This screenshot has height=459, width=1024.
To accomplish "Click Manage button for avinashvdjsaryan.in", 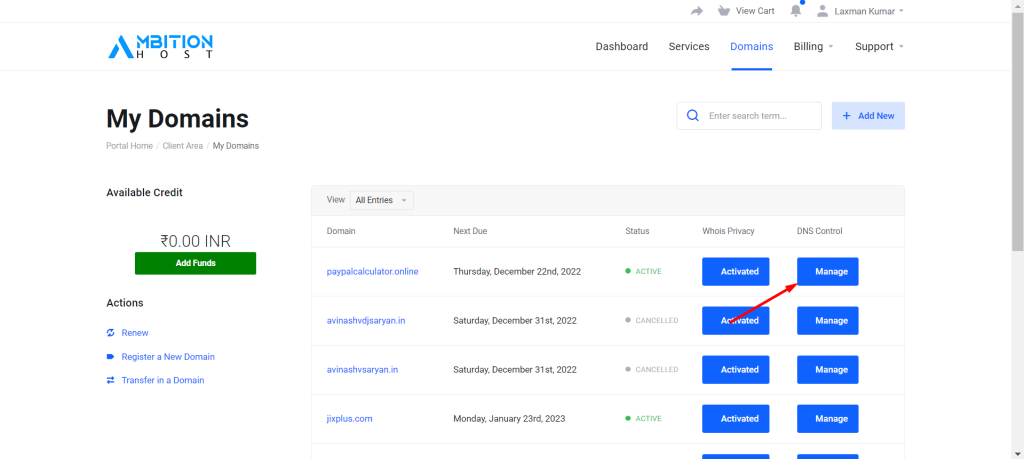I will [x=827, y=321].
